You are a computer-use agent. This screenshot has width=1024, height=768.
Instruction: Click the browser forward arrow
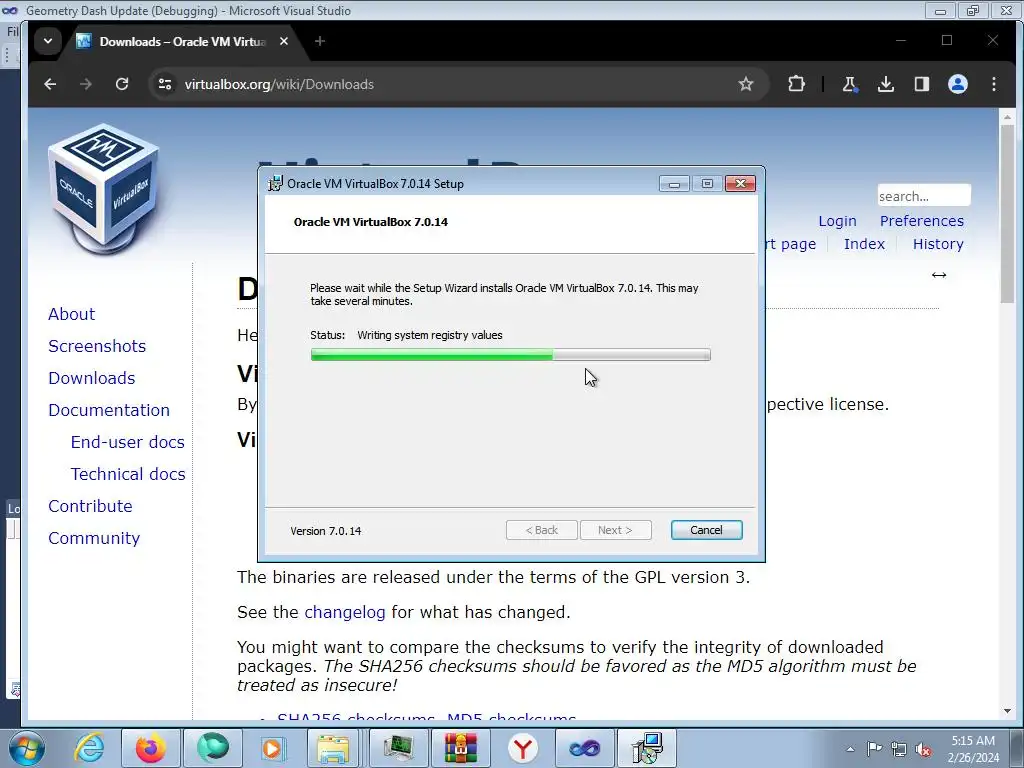point(86,84)
